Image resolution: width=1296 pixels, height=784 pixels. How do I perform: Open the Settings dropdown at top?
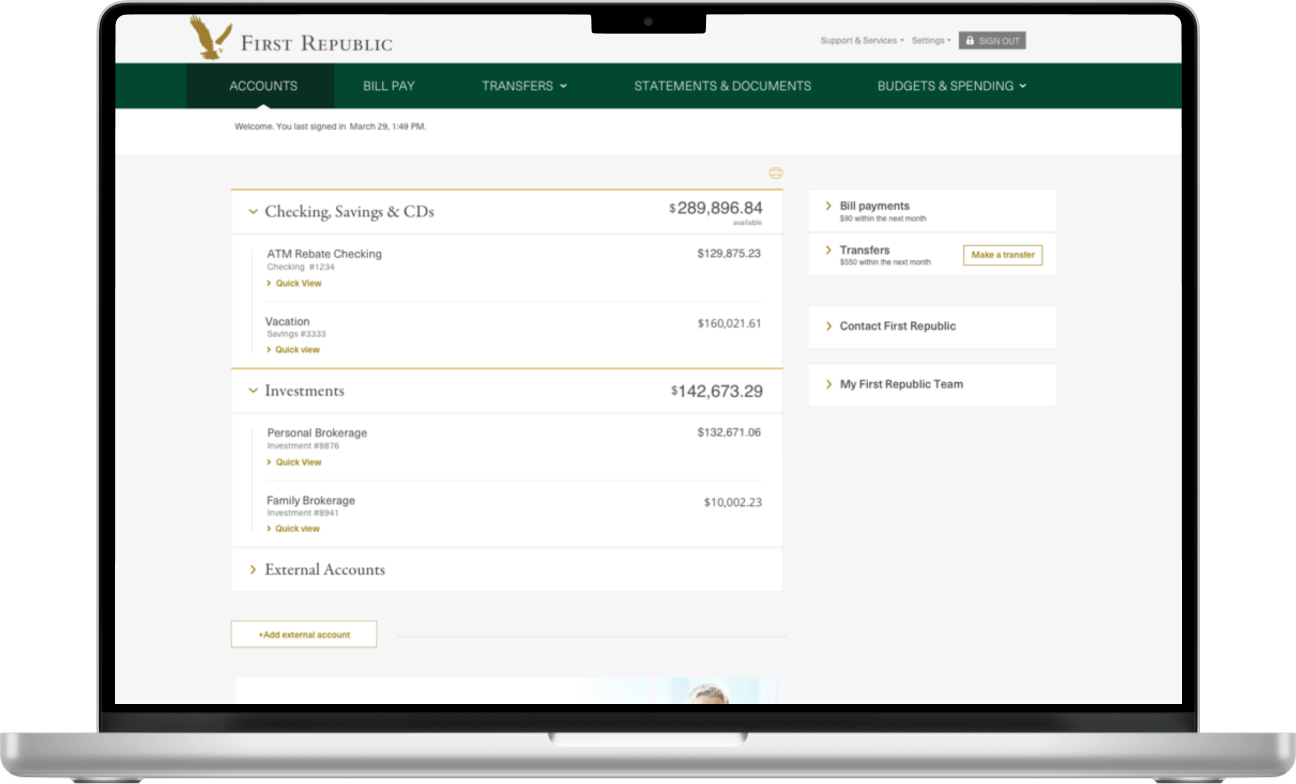pyautogui.click(x=930, y=41)
